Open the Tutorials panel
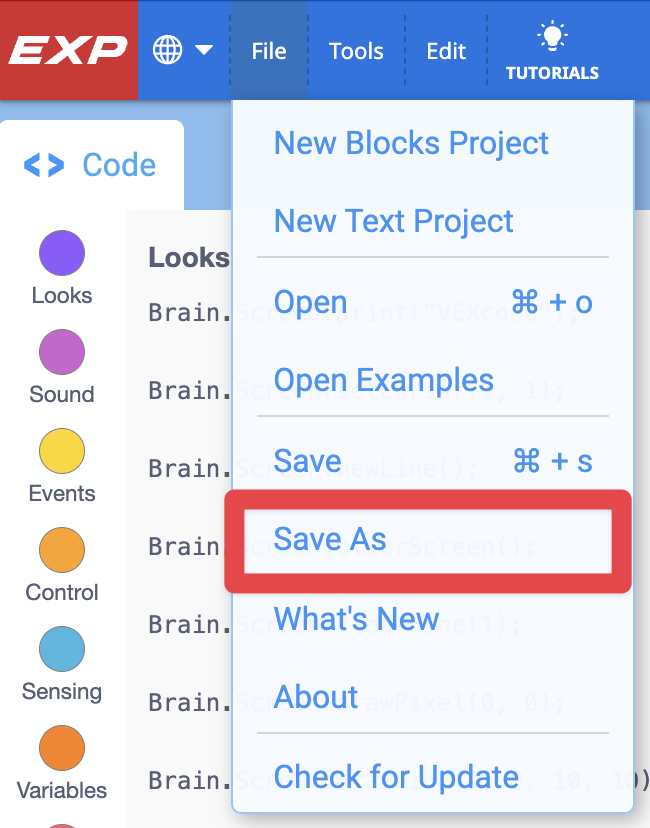650x828 pixels. [x=552, y=51]
